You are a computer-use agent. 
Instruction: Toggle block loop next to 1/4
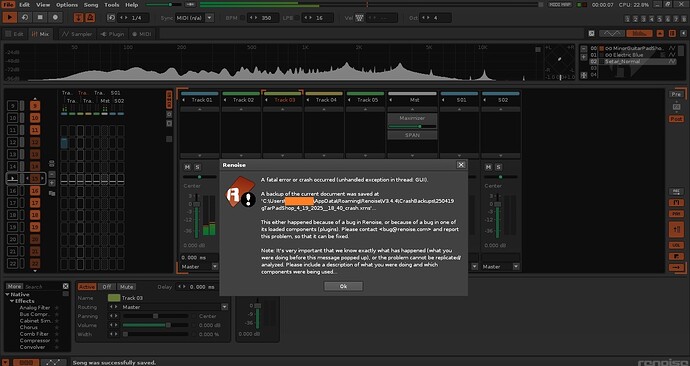tap(111, 18)
